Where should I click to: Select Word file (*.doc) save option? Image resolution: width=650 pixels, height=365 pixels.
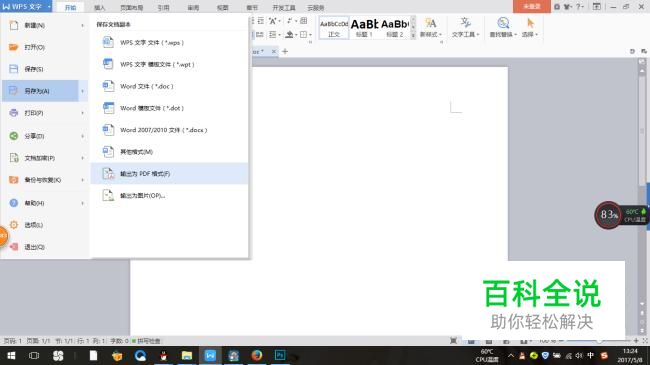(x=169, y=86)
